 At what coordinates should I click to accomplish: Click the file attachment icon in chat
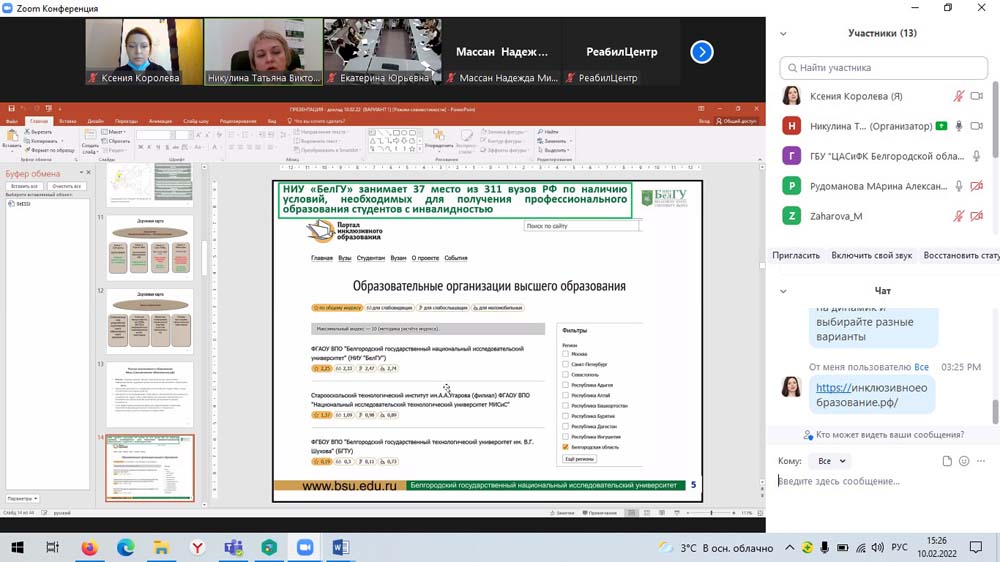[x=947, y=461]
